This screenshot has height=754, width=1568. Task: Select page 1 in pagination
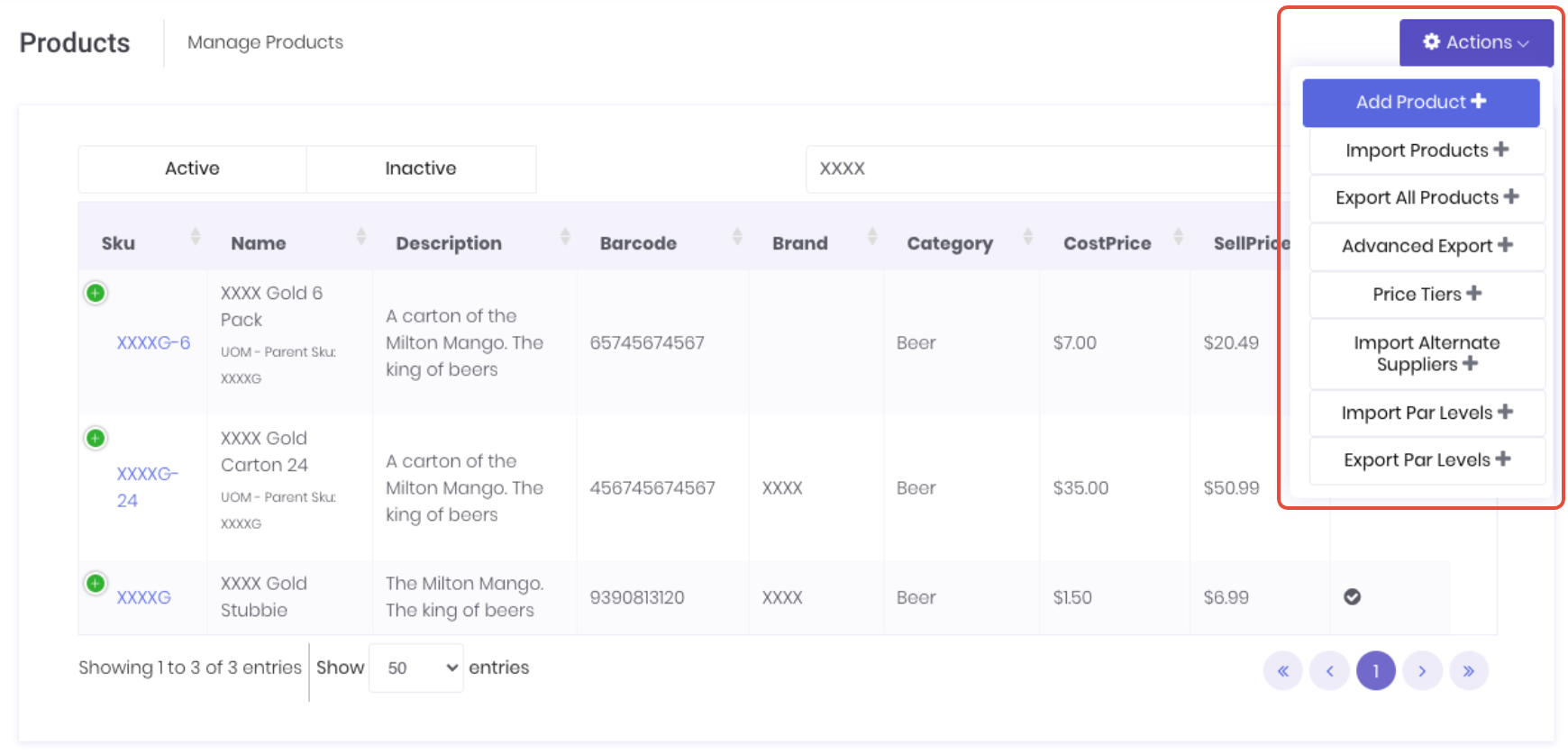[1375, 671]
